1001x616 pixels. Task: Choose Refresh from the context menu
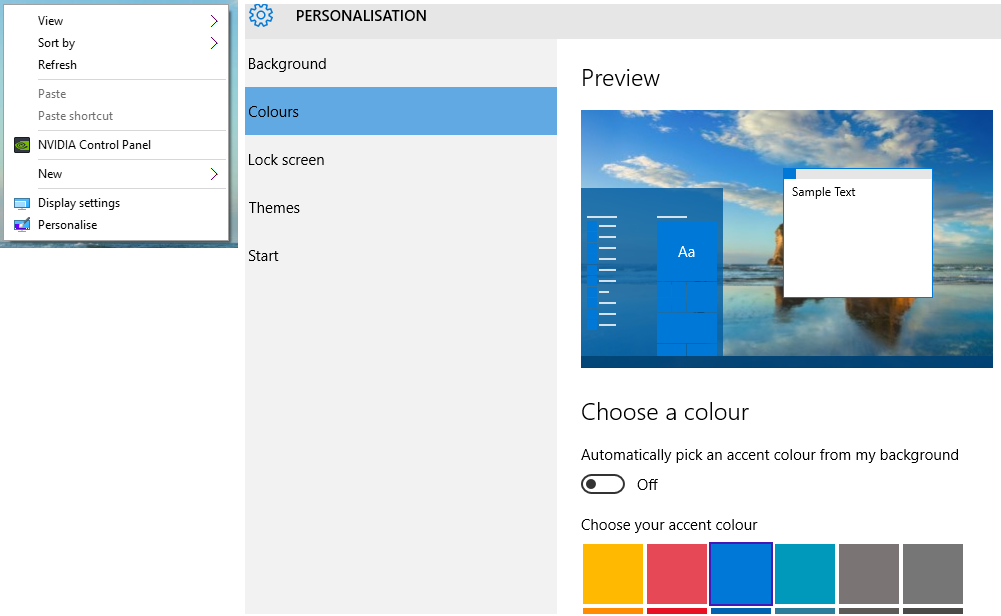tap(57, 65)
